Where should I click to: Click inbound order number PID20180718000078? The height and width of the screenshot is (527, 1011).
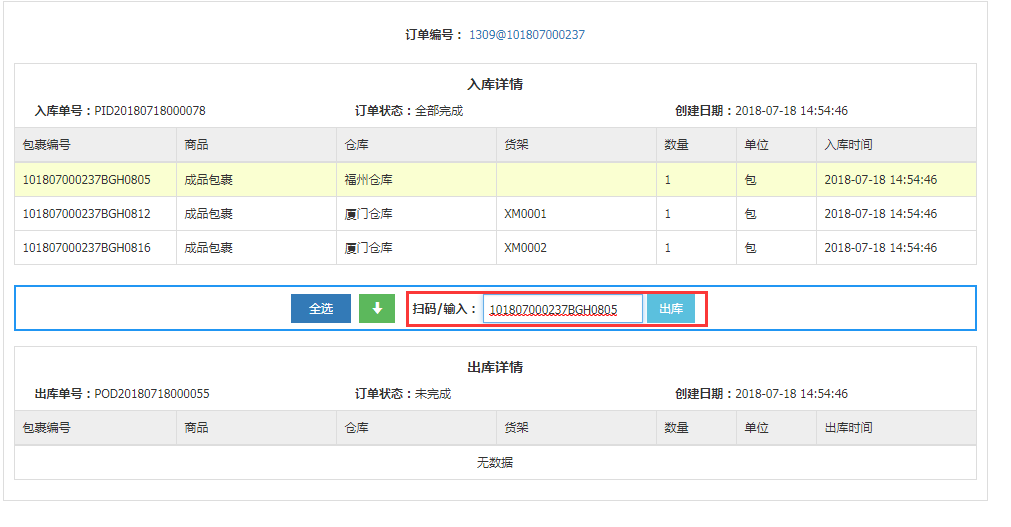[x=150, y=111]
